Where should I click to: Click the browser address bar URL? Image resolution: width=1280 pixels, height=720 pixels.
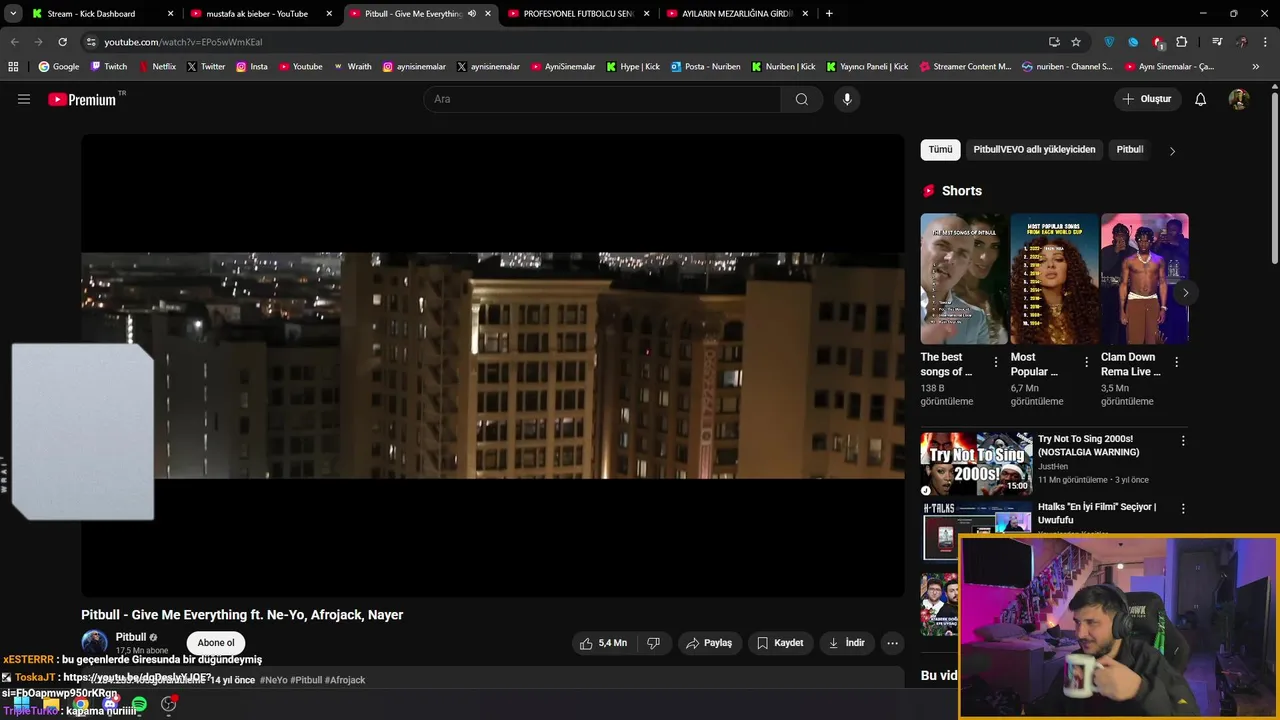point(183,42)
